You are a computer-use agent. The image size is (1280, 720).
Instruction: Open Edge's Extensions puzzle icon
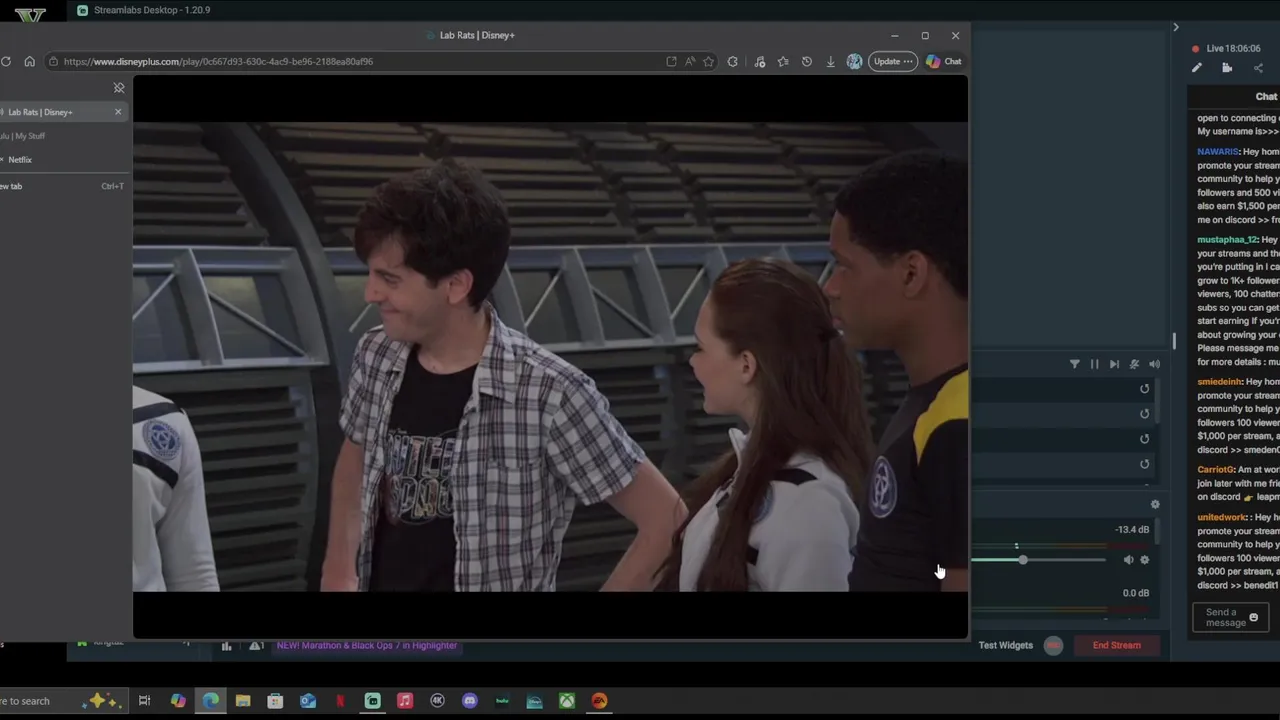(733, 61)
